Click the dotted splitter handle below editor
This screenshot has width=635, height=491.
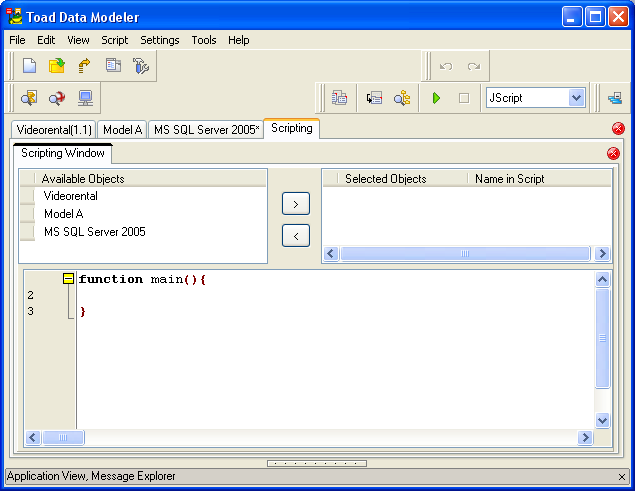[317, 463]
